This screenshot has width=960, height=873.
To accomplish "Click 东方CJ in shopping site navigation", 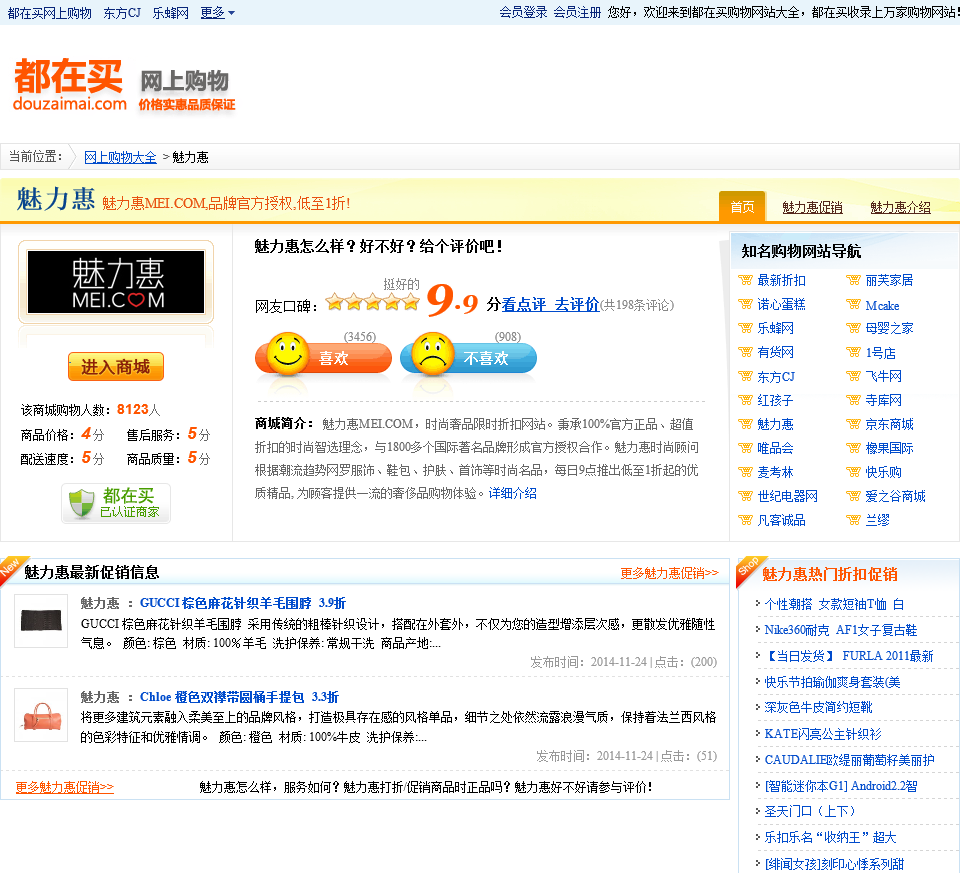I will pos(776,377).
